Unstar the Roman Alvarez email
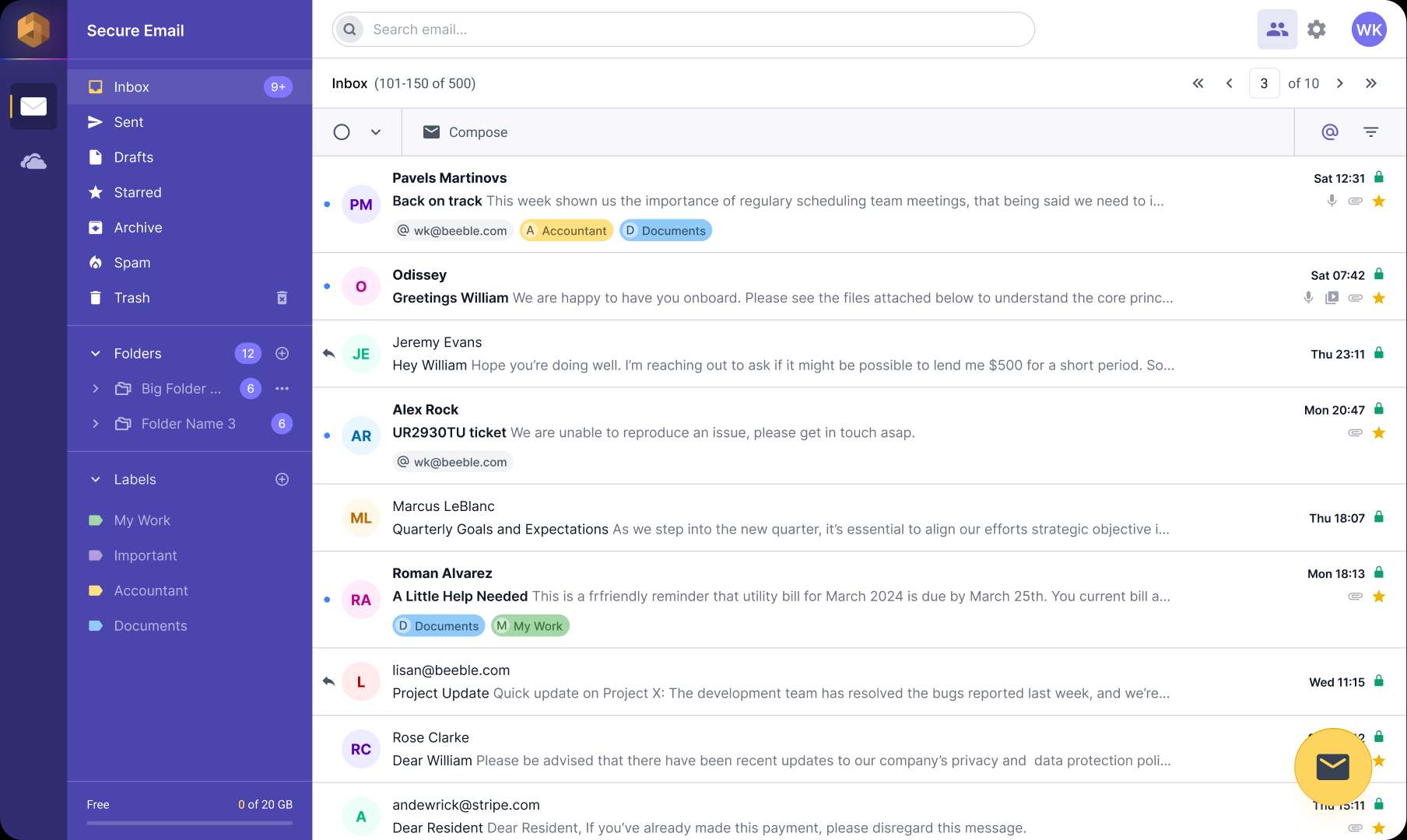Image resolution: width=1407 pixels, height=840 pixels. coord(1379,597)
